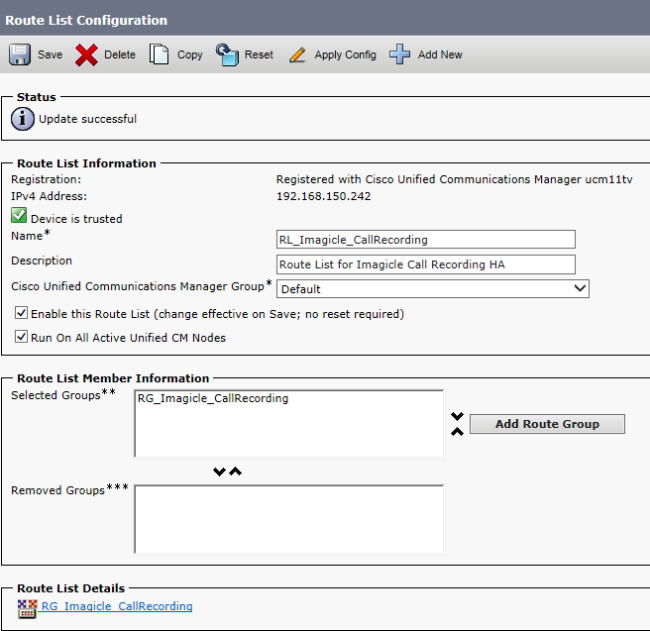The width and height of the screenshot is (650, 631).
Task: Disable the Enable this Route List checkbox
Action: pos(21,314)
